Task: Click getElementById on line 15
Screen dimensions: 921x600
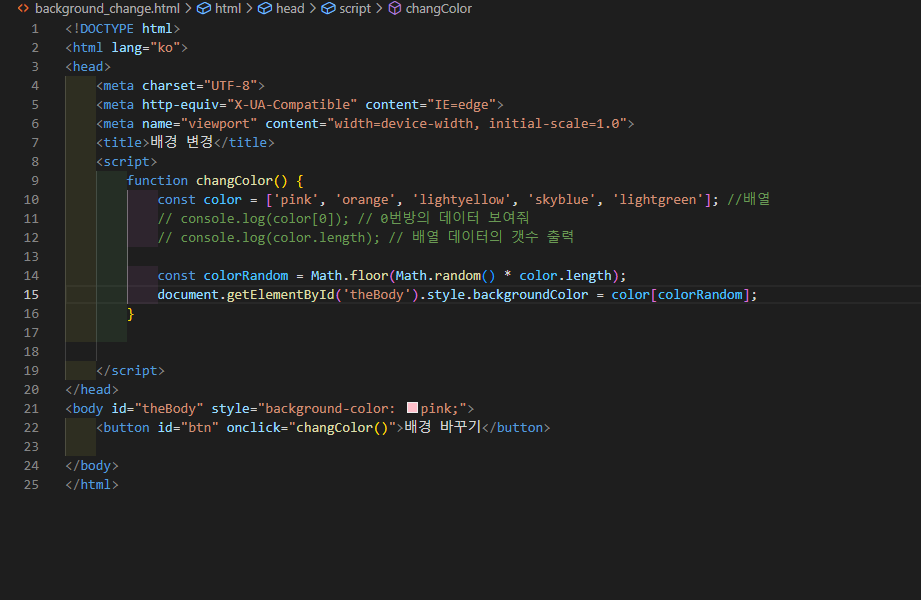Action: (280, 294)
